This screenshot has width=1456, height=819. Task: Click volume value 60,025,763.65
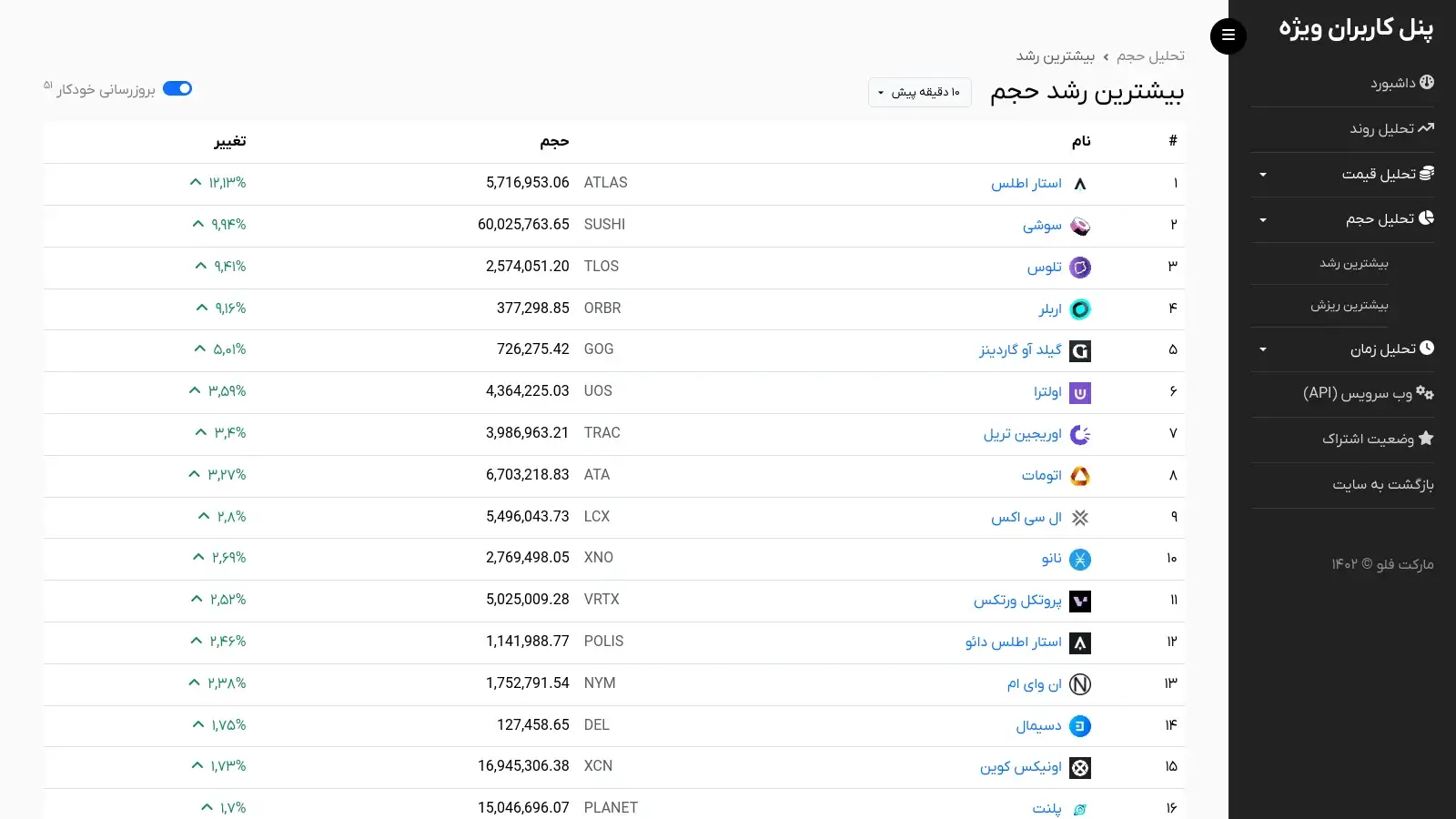coord(523,225)
